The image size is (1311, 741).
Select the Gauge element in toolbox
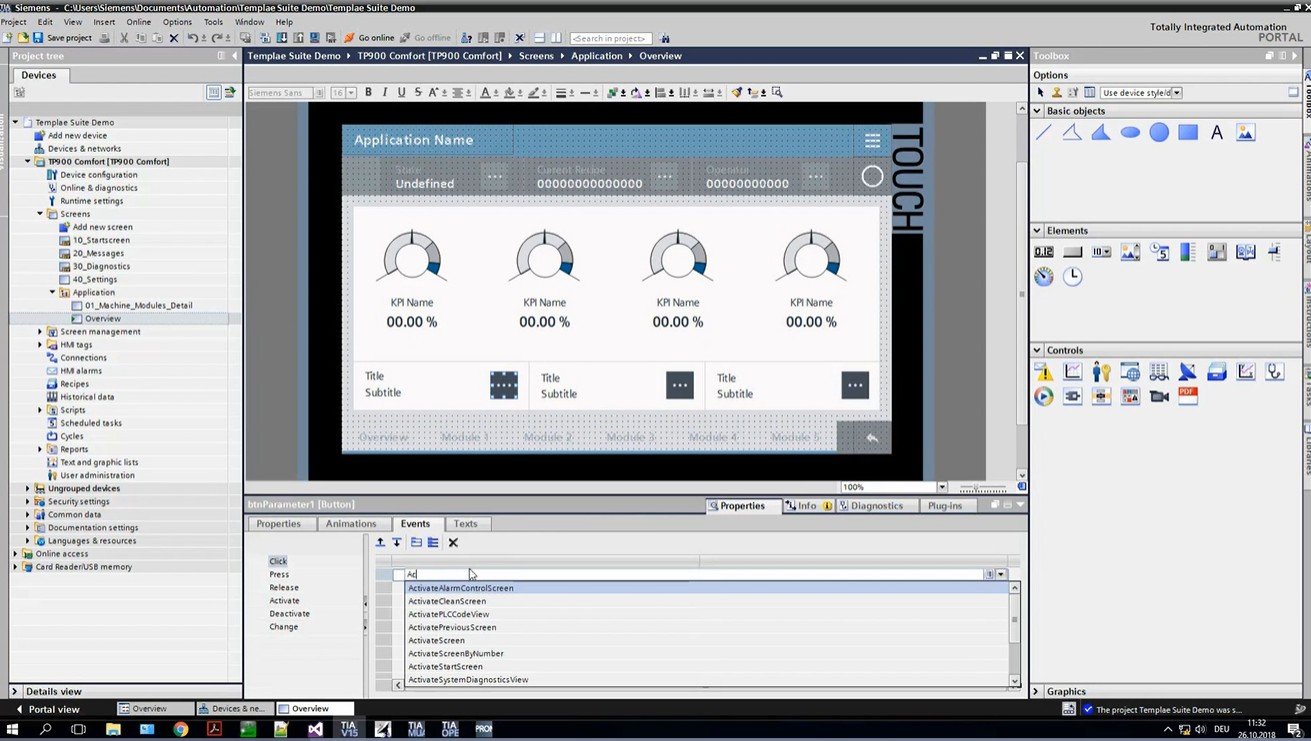click(1044, 276)
